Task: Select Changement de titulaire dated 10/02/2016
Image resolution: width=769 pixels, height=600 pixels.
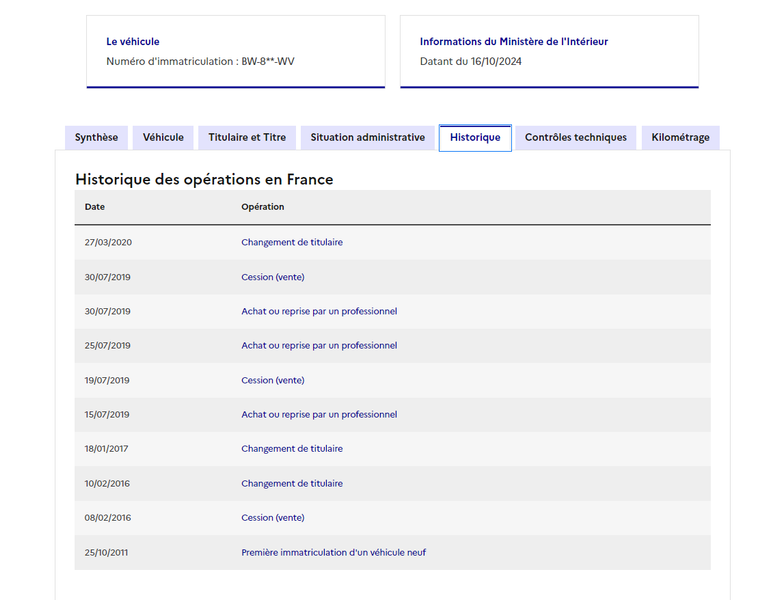Action: [x=292, y=484]
